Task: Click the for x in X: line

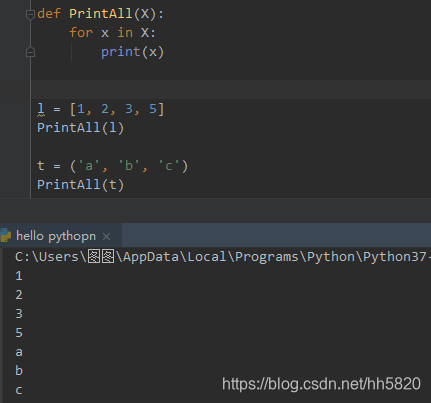Action: click(x=112, y=33)
